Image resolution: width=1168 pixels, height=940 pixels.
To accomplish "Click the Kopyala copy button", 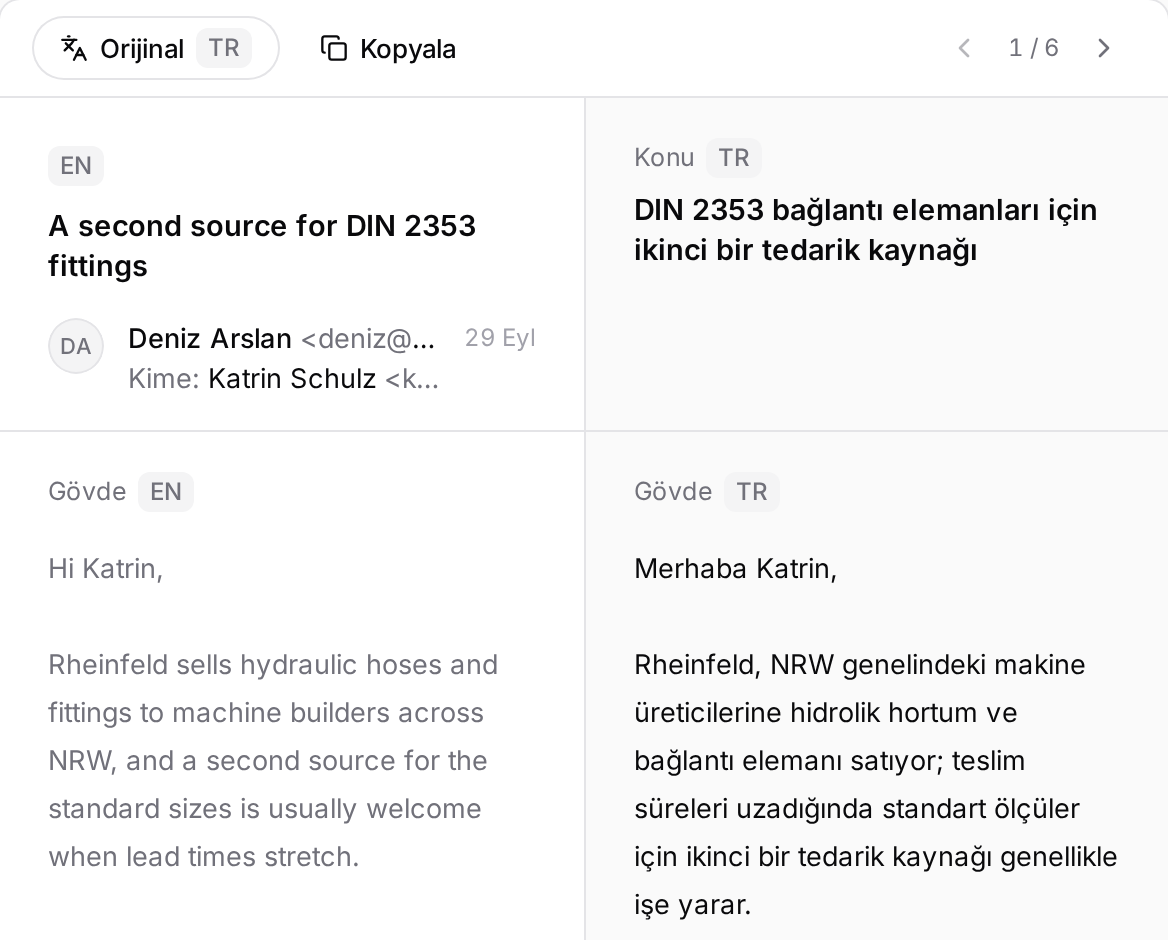I will pyautogui.click(x=388, y=48).
